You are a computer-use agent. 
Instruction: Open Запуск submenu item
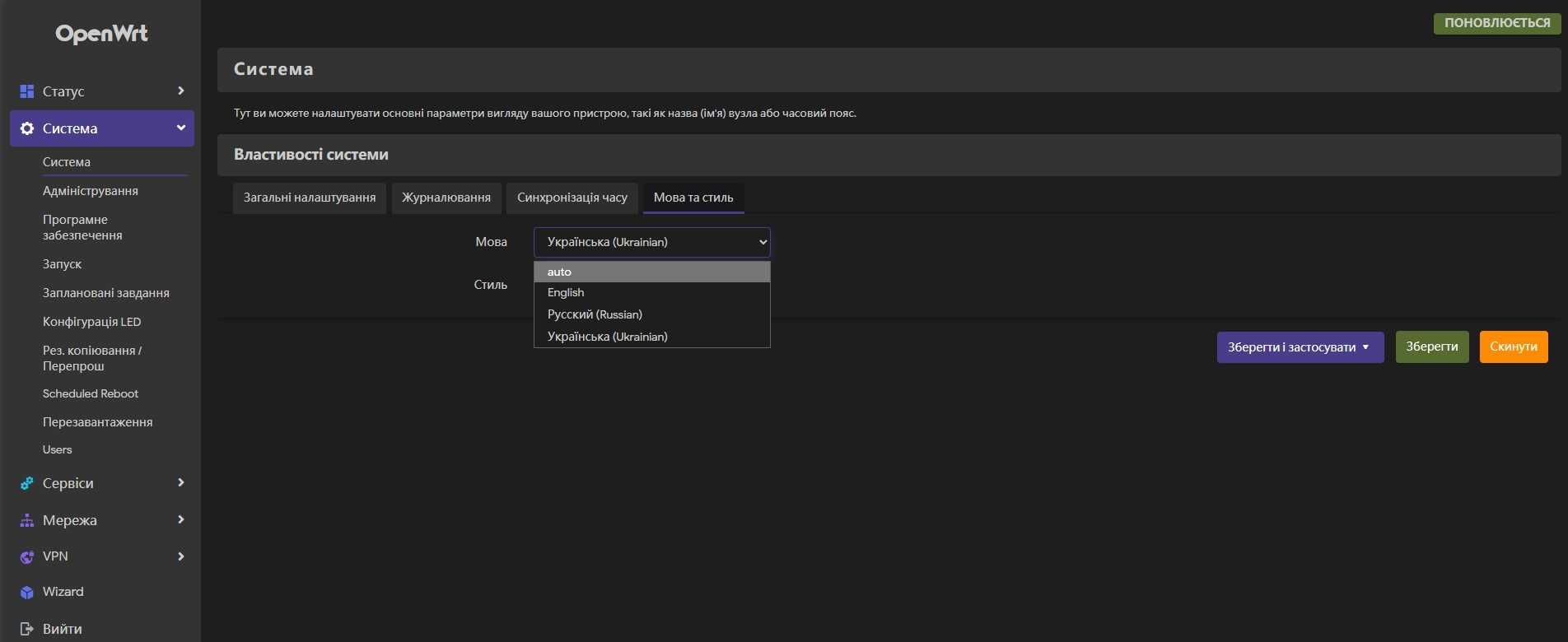[62, 264]
